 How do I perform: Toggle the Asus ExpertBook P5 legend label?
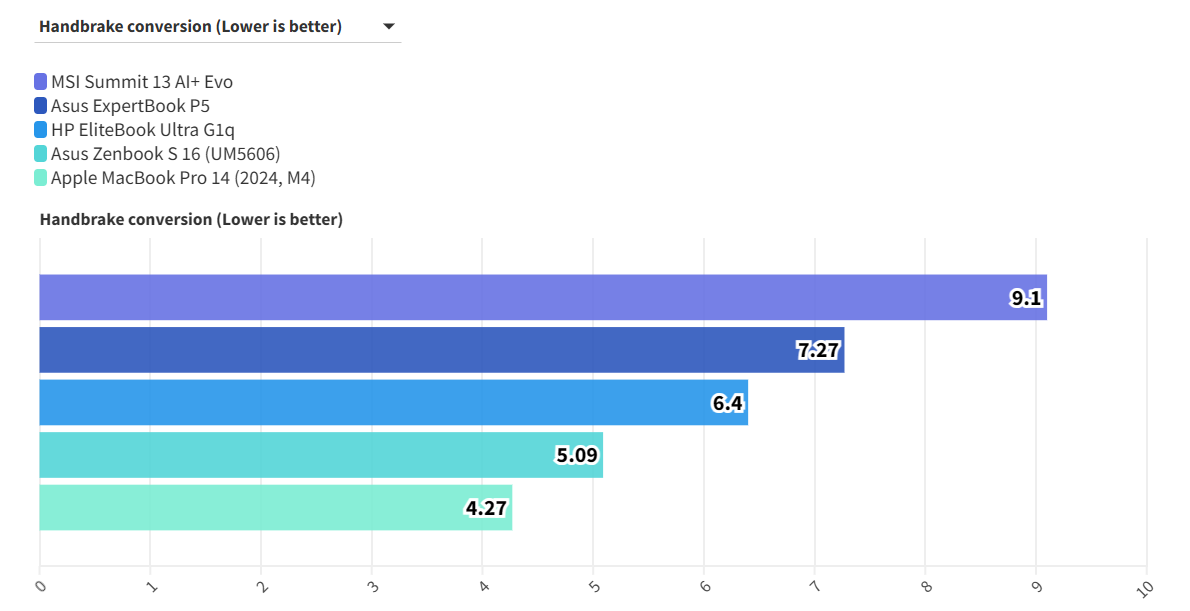point(130,106)
